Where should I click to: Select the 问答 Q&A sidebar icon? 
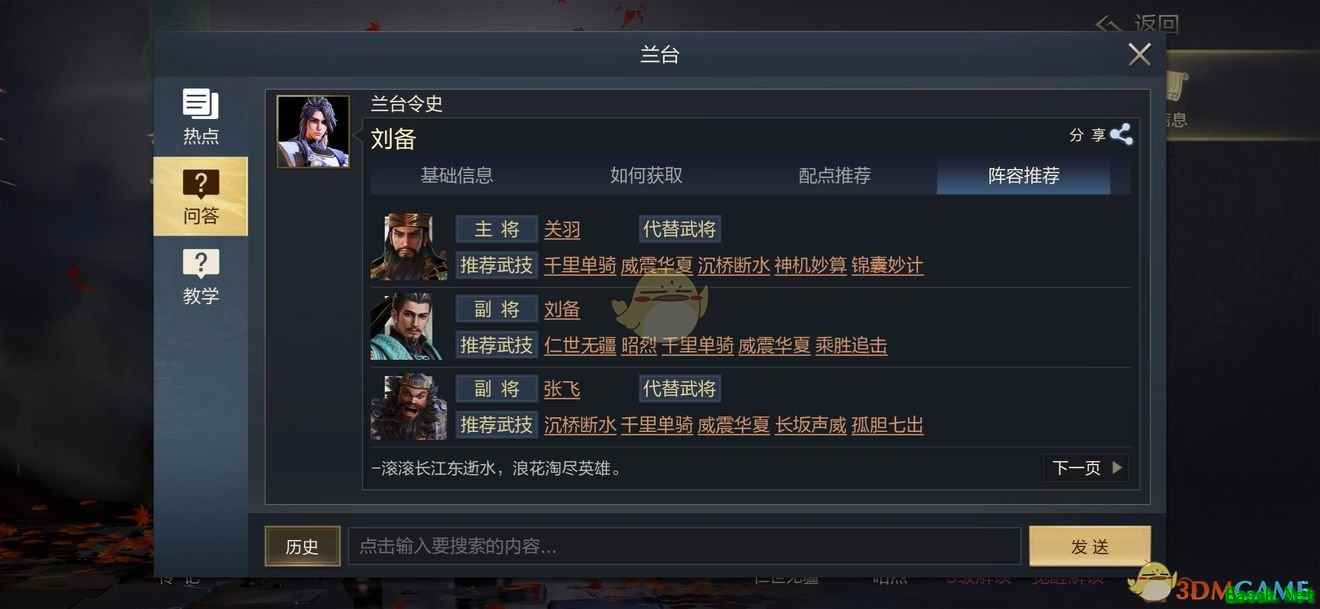[200, 196]
